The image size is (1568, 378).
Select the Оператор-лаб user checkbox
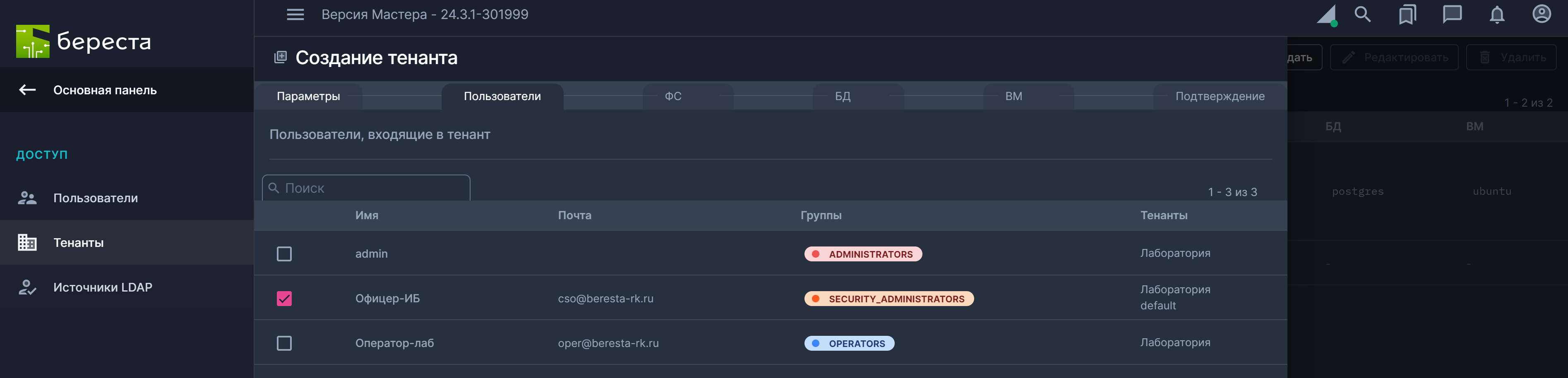[x=284, y=343]
